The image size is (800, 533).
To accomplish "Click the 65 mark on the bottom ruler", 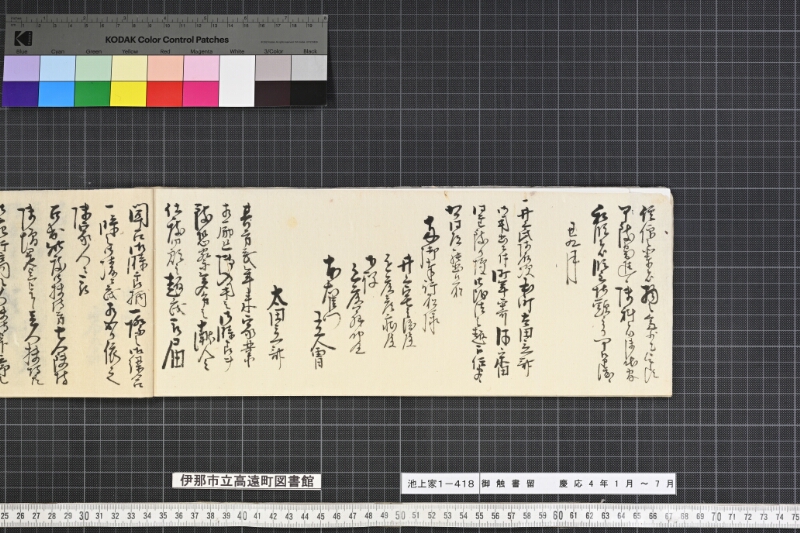I will pos(637,516).
